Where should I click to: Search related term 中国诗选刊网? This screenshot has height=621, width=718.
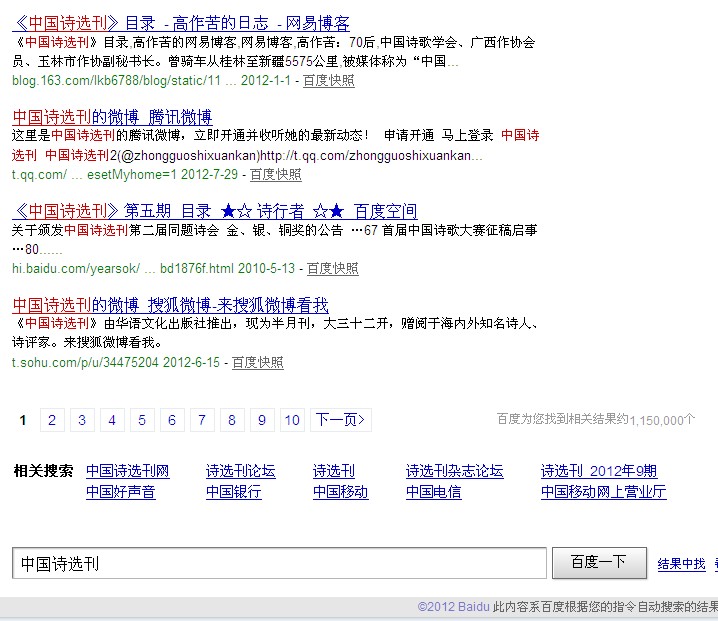pos(128,471)
